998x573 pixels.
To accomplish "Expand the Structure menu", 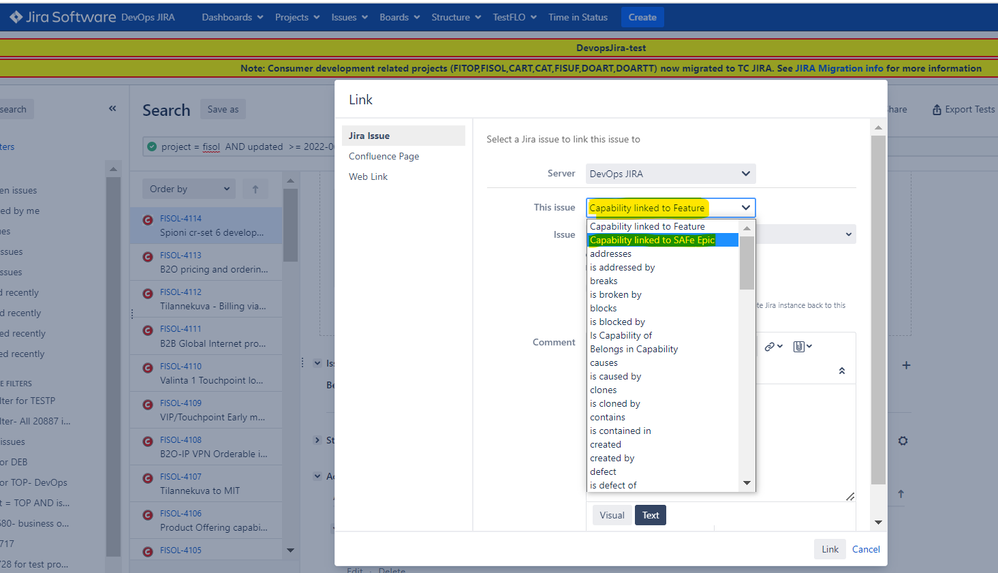I will click(x=456, y=17).
